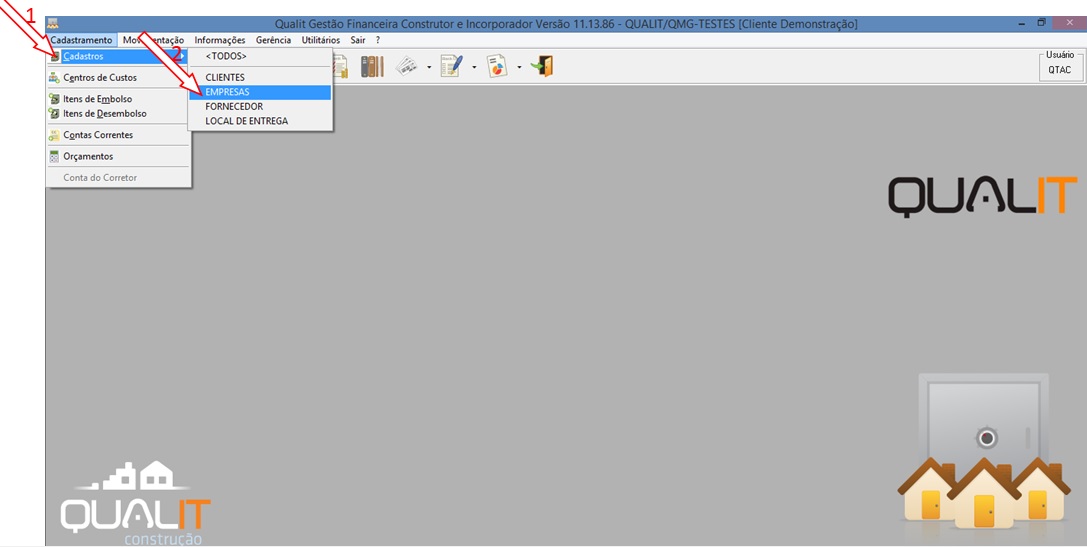
Task: Open the Cadastramento menu
Action: [81, 40]
